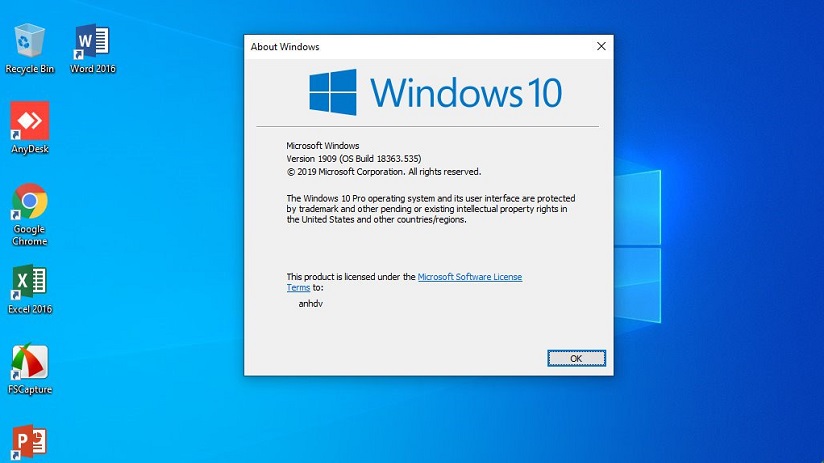824x463 pixels.
Task: Select the FSCapture shortcut icon
Action: [x=29, y=363]
